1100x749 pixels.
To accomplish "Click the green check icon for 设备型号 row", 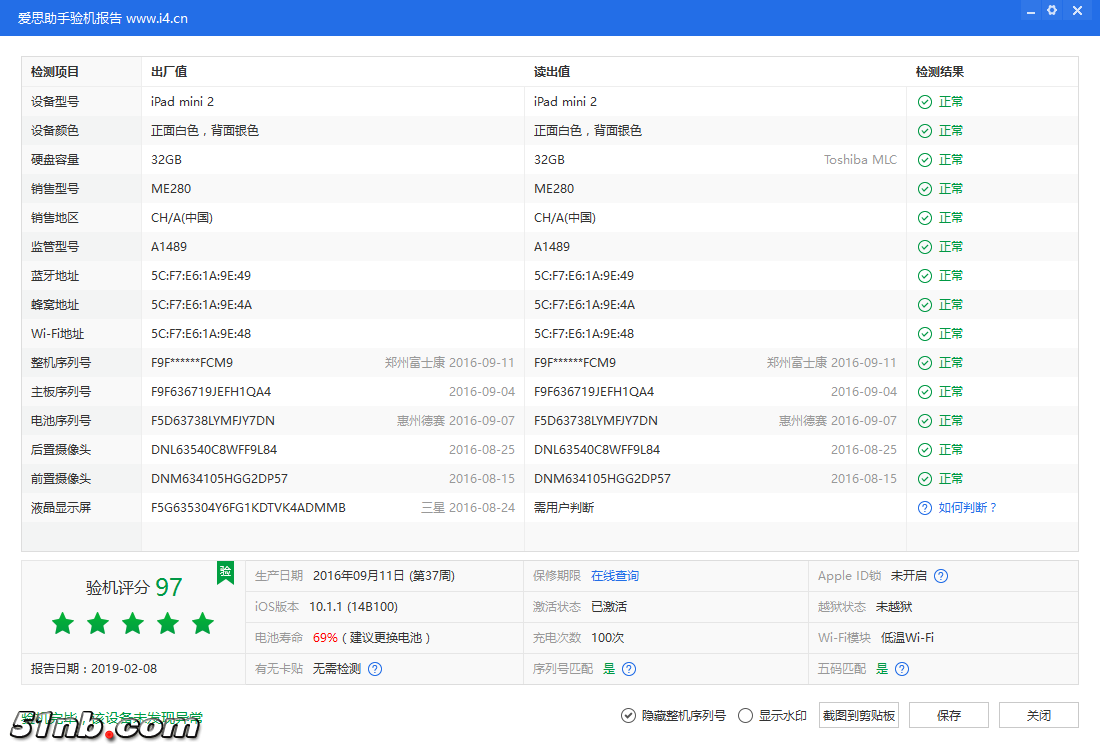I will pyautogui.click(x=923, y=101).
